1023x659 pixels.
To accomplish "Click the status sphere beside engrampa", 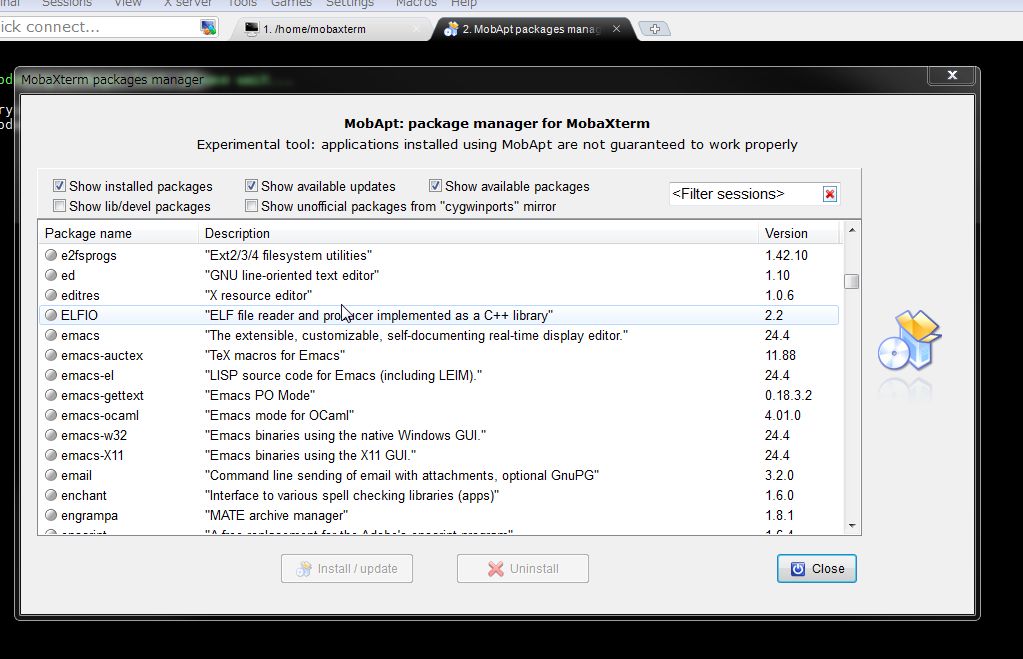I will point(50,515).
